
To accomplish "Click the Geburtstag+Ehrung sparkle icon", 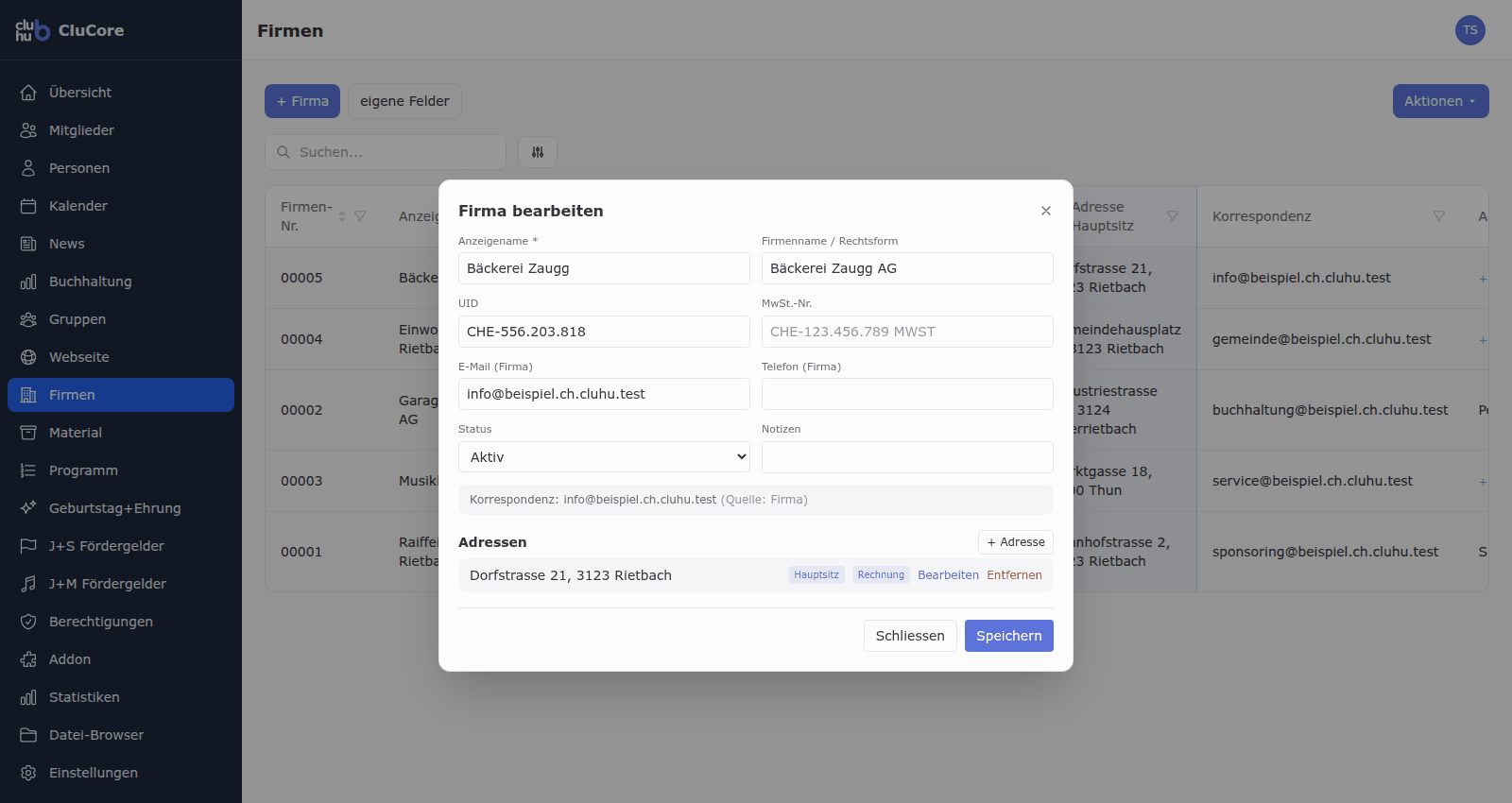I will click(x=28, y=508).
